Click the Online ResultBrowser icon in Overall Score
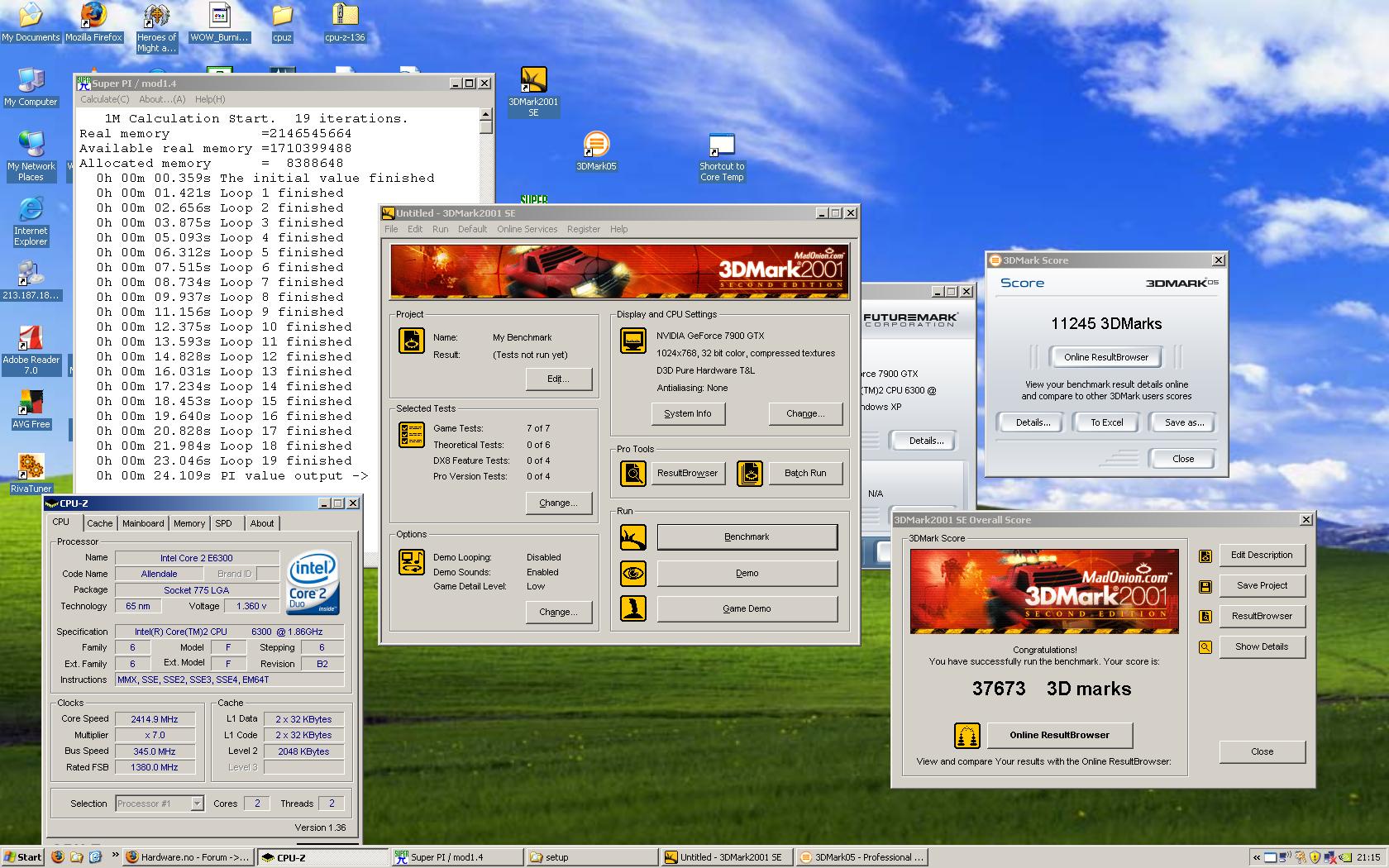The width and height of the screenshot is (1389, 868). [967, 735]
